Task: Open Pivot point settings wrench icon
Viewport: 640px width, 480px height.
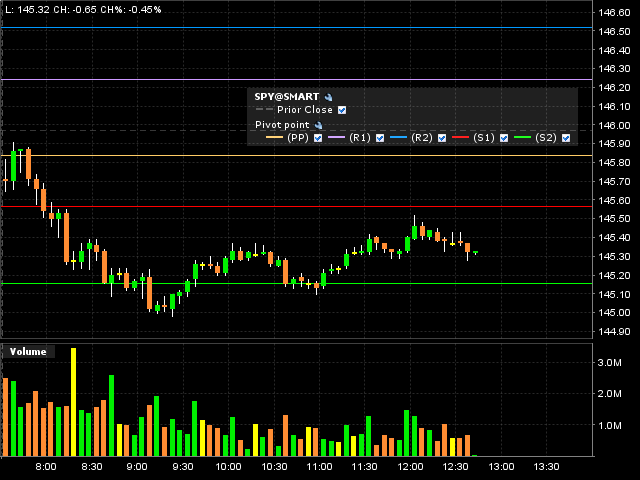Action: pyautogui.click(x=318, y=125)
